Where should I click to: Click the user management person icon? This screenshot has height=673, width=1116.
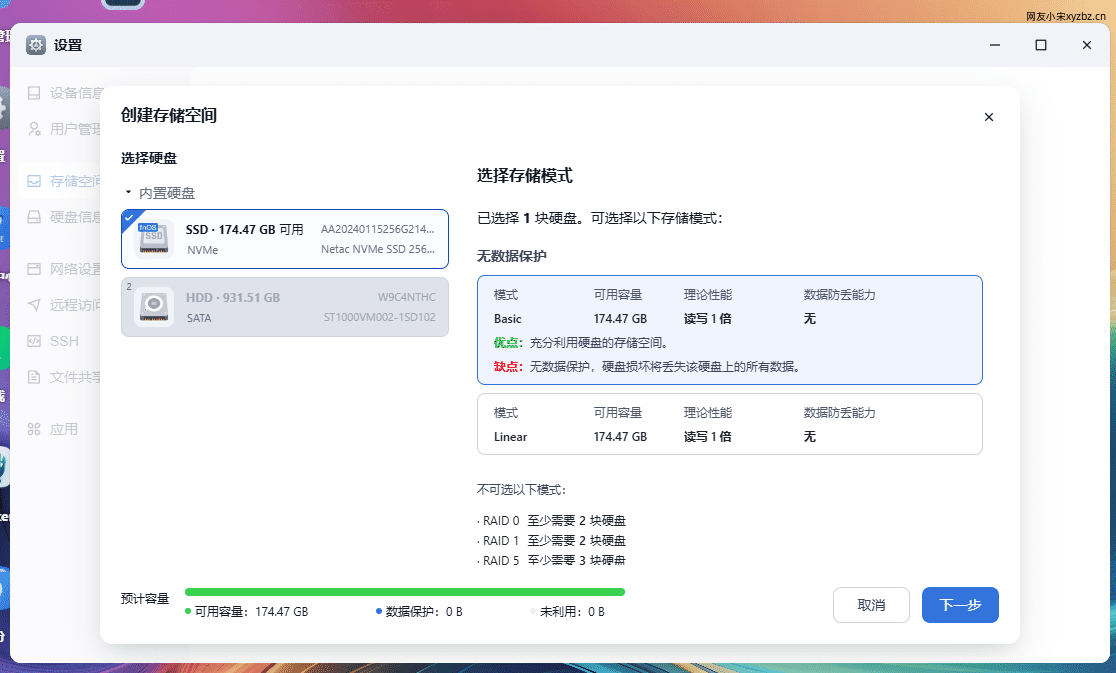[34, 129]
